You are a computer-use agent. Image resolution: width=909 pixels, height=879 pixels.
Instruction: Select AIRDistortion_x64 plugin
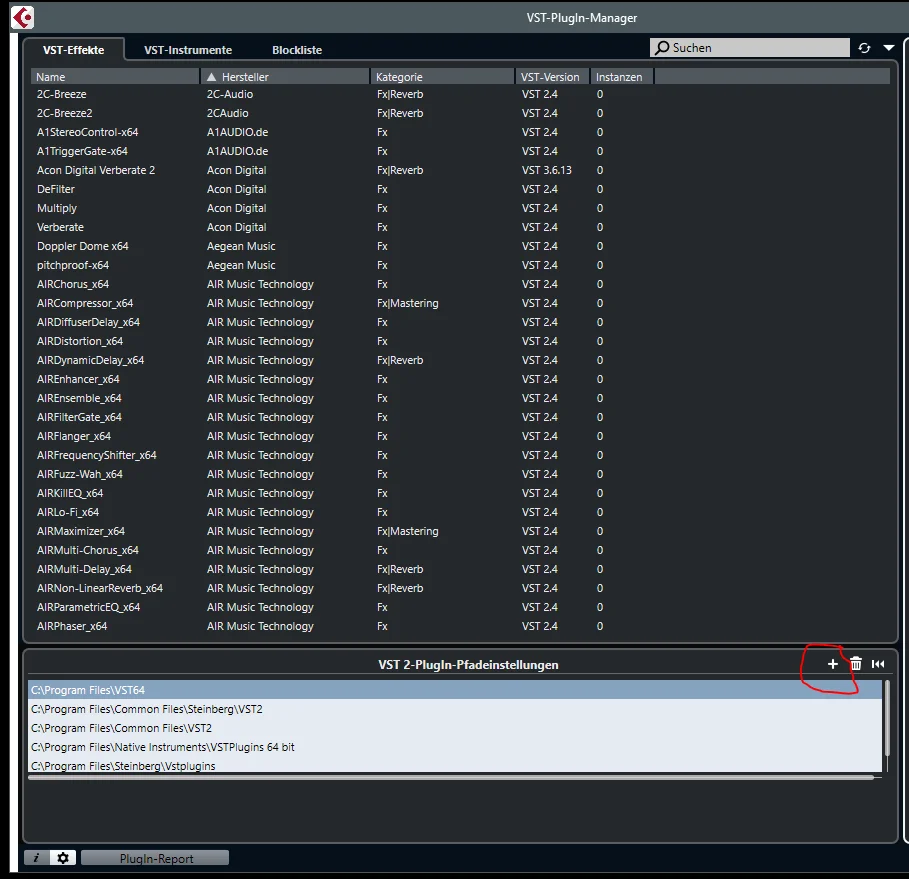[461, 342]
